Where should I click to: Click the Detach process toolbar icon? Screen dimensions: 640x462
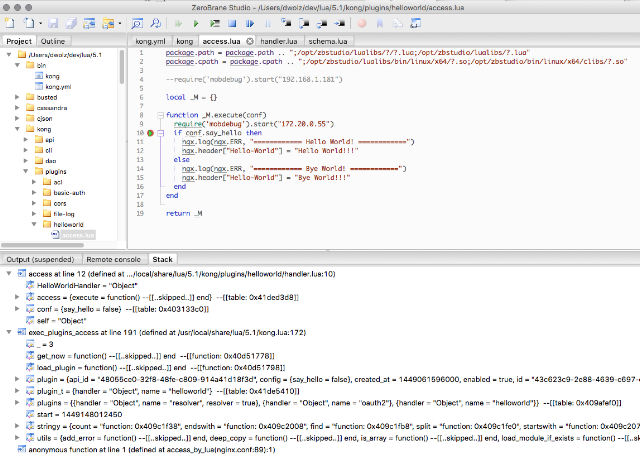tap(250, 23)
